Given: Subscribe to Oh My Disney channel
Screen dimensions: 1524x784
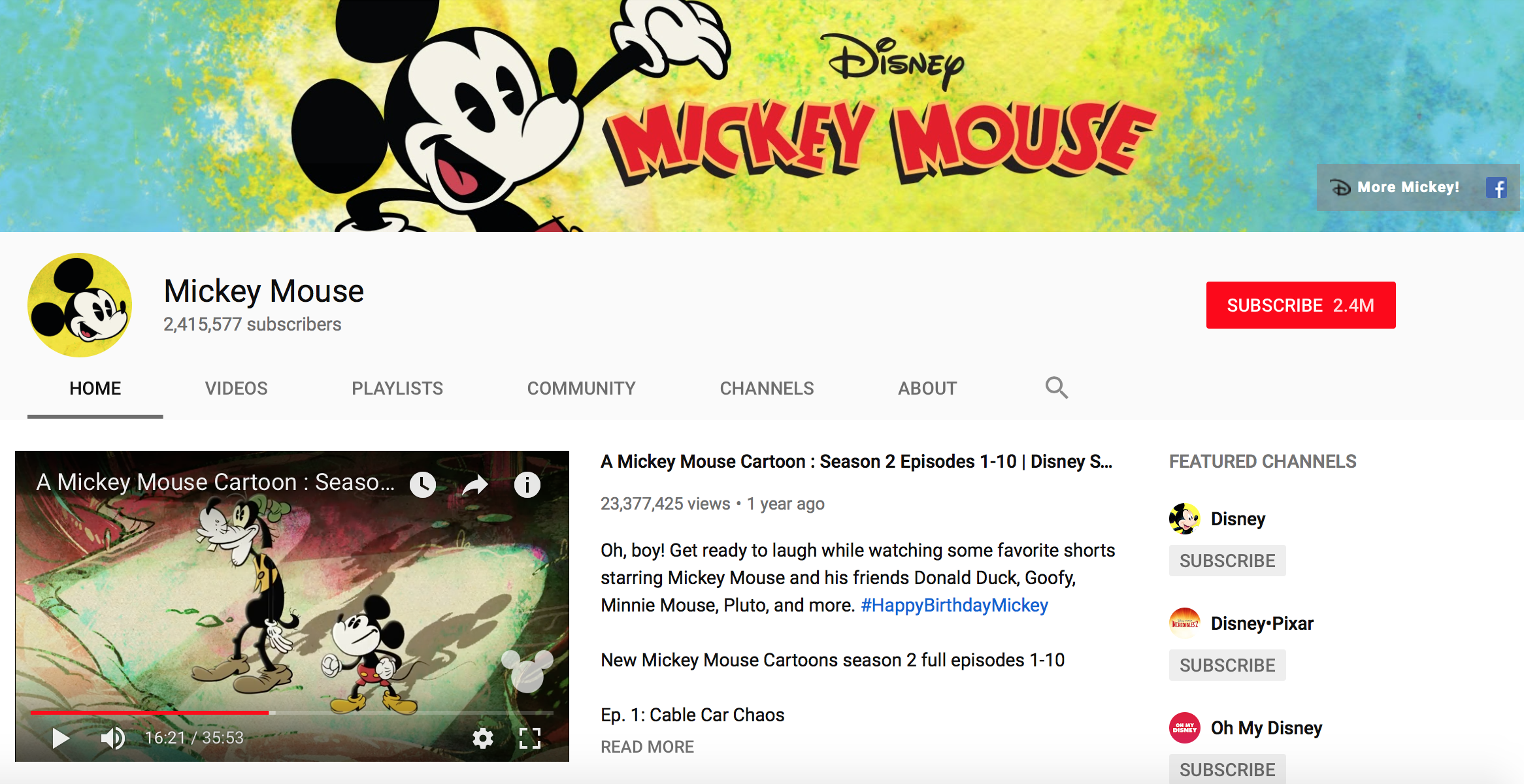Looking at the screenshot, I should [x=1227, y=769].
